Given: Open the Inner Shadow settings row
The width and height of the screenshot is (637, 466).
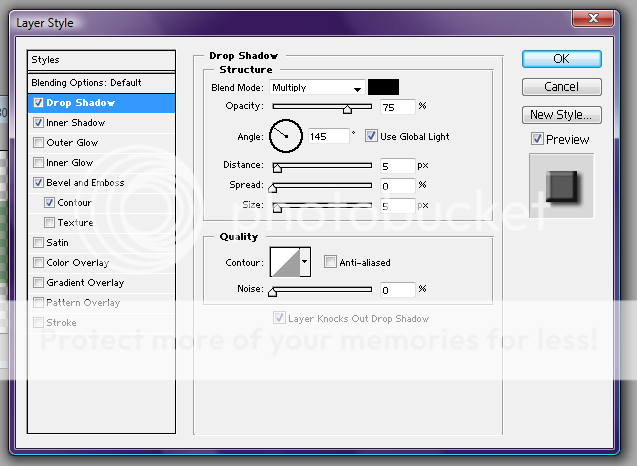Looking at the screenshot, I should pyautogui.click(x=102, y=123).
